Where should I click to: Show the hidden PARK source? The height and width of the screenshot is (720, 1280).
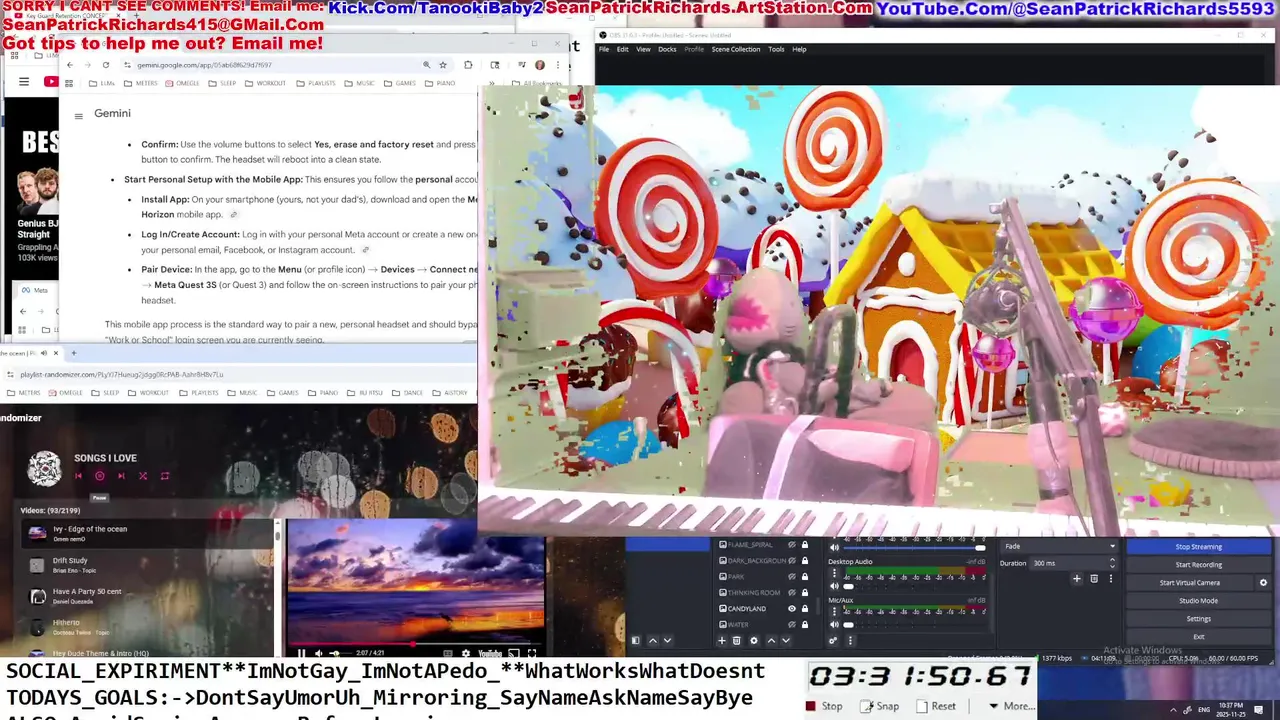pyautogui.click(x=792, y=577)
